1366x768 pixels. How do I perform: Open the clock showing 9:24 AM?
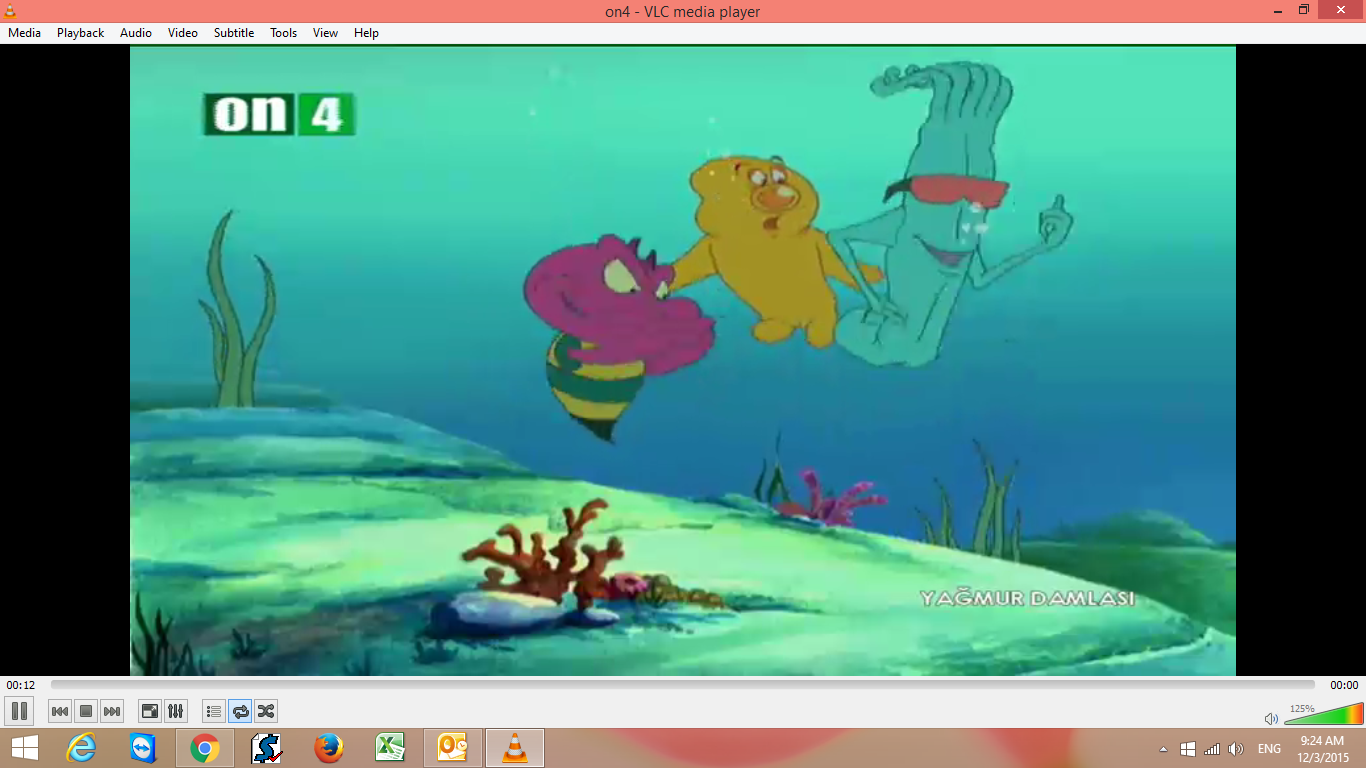(x=1322, y=749)
